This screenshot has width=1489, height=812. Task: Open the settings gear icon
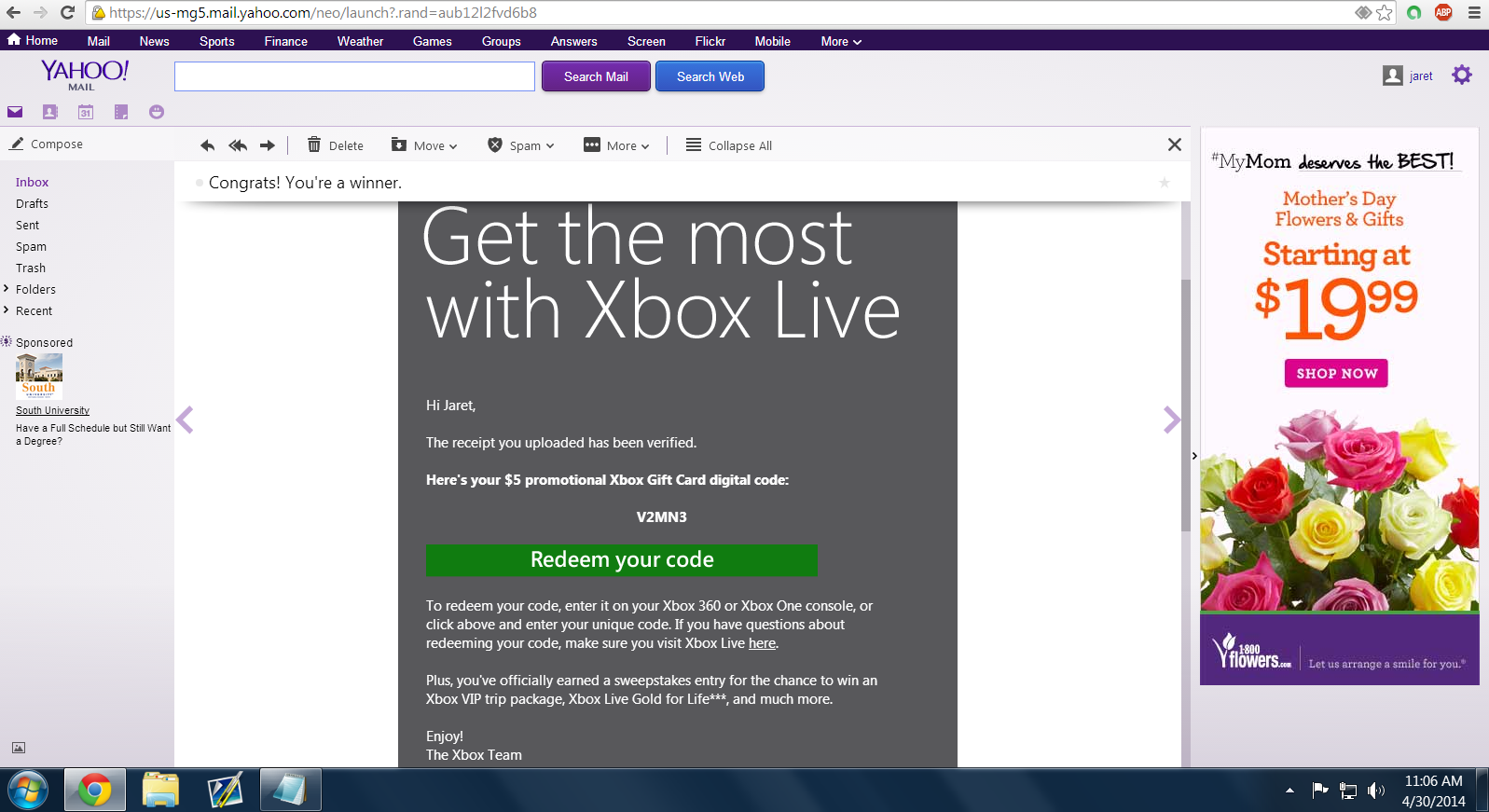click(x=1462, y=76)
